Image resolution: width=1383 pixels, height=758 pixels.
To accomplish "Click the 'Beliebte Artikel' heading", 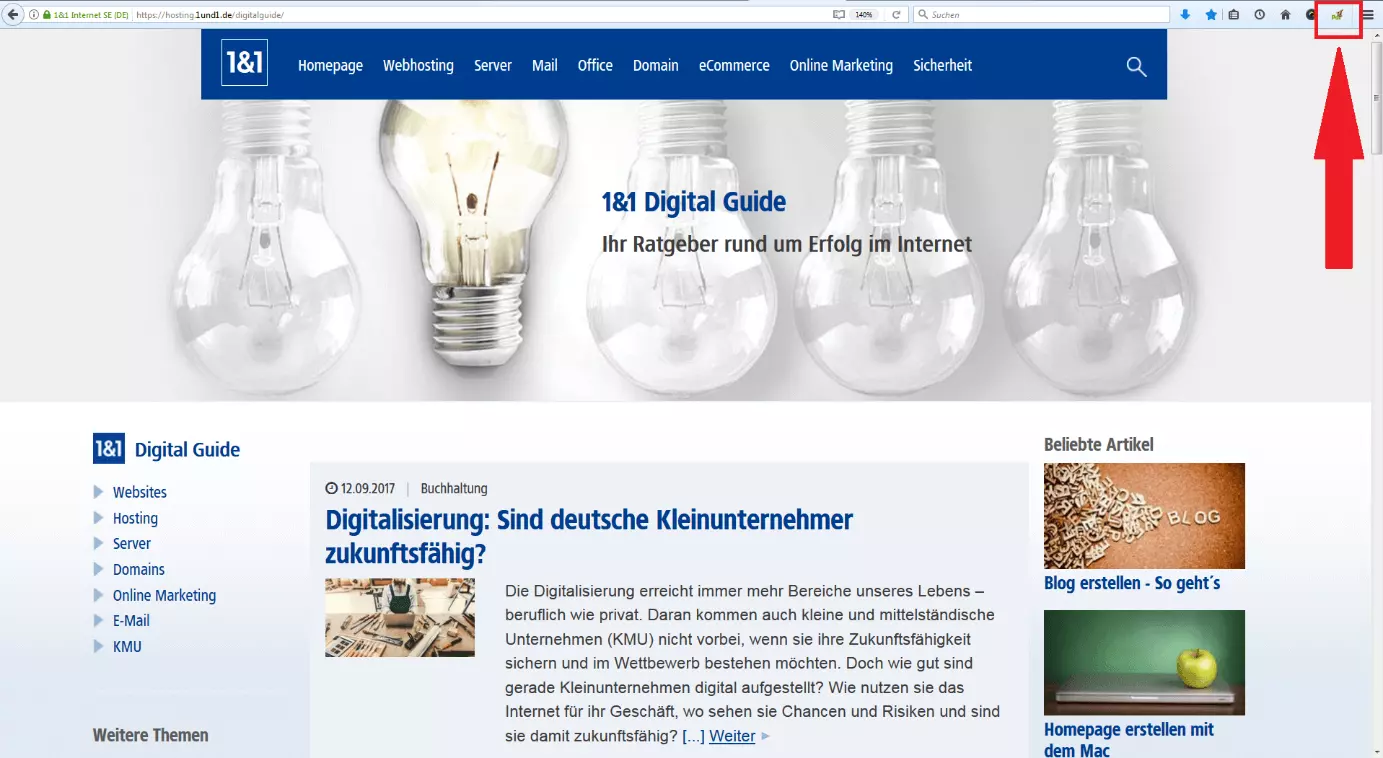I will tap(1099, 444).
